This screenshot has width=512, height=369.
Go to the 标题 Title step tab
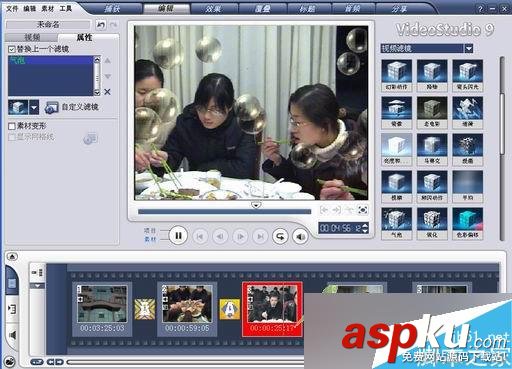(x=307, y=9)
